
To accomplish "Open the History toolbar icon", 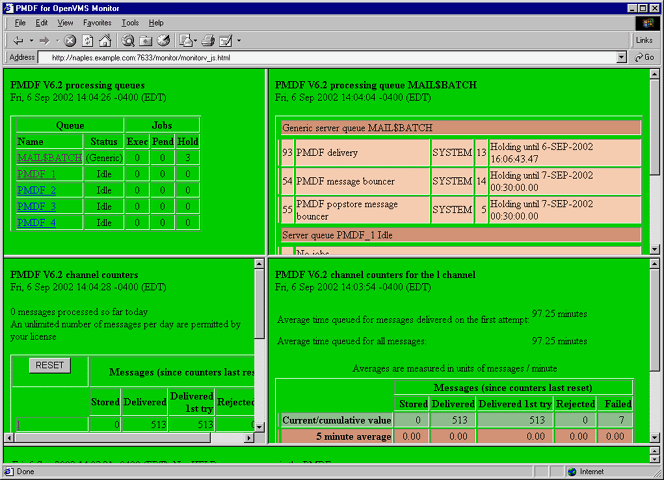I will (x=163, y=41).
